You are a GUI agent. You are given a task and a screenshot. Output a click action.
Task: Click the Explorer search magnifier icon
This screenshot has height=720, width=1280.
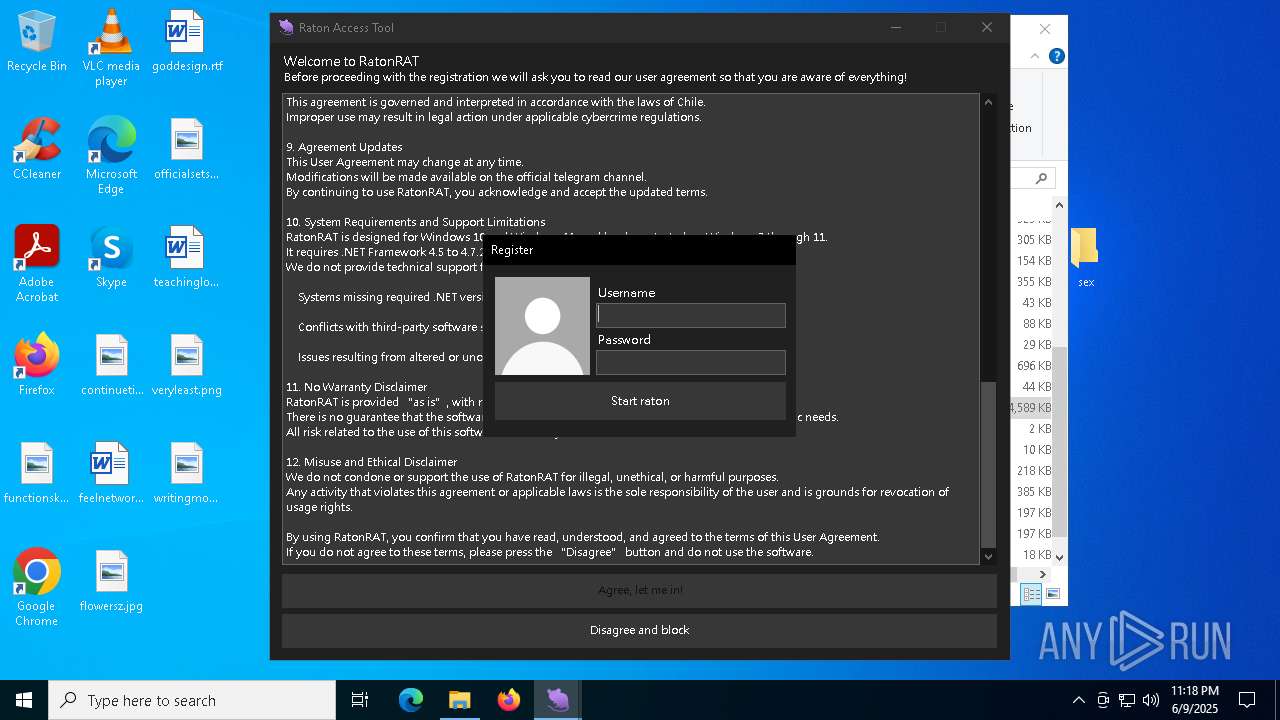click(x=1041, y=178)
